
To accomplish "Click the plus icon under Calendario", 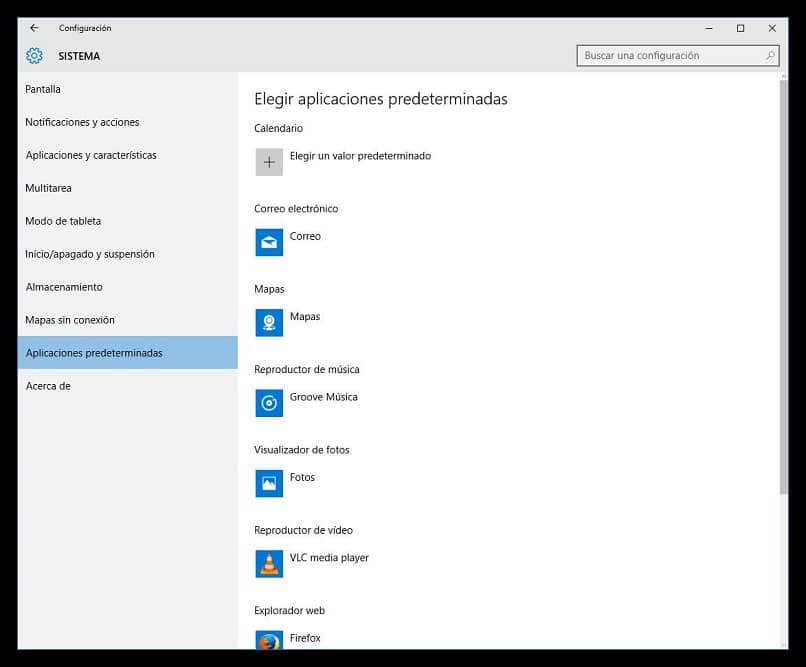I will (x=269, y=162).
